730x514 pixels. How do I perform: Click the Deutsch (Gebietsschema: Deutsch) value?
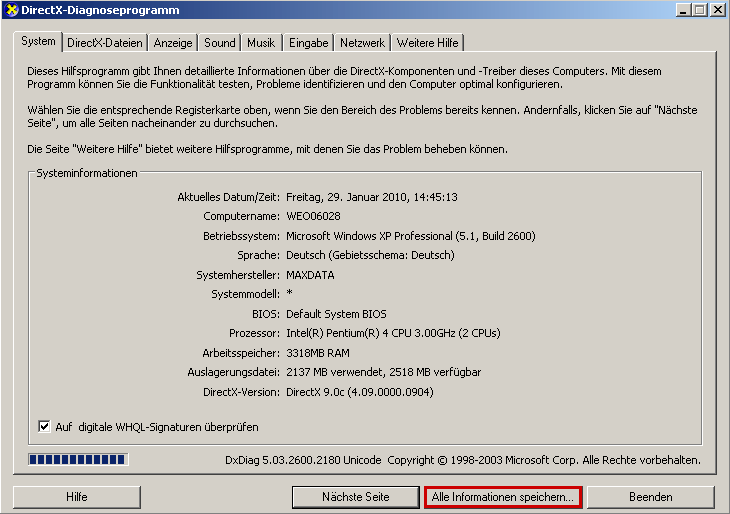pos(370,255)
